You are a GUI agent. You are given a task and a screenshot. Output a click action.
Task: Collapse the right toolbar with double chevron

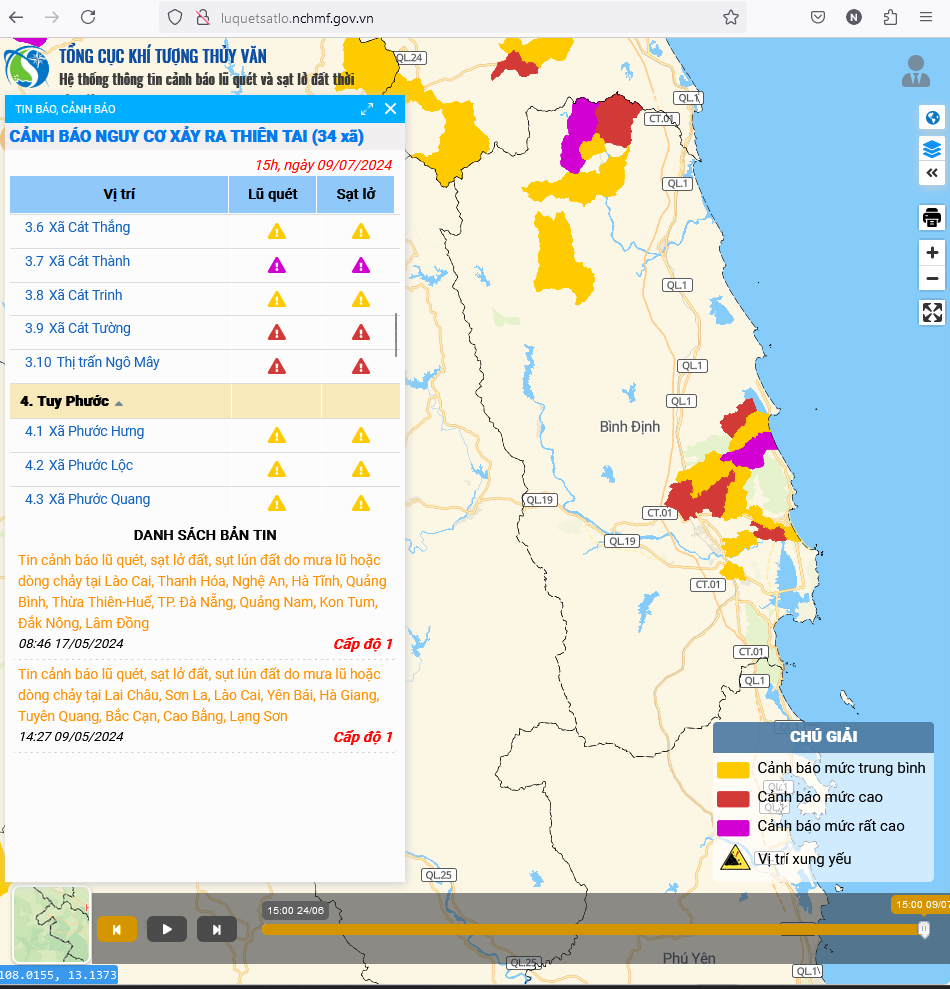click(932, 173)
